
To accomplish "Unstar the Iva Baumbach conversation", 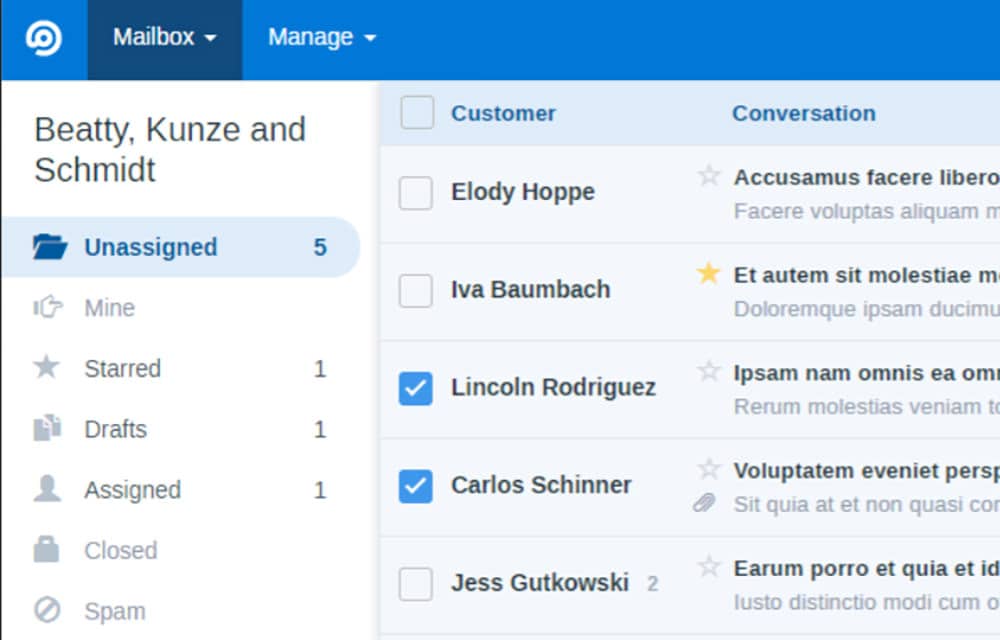I will tap(709, 273).
